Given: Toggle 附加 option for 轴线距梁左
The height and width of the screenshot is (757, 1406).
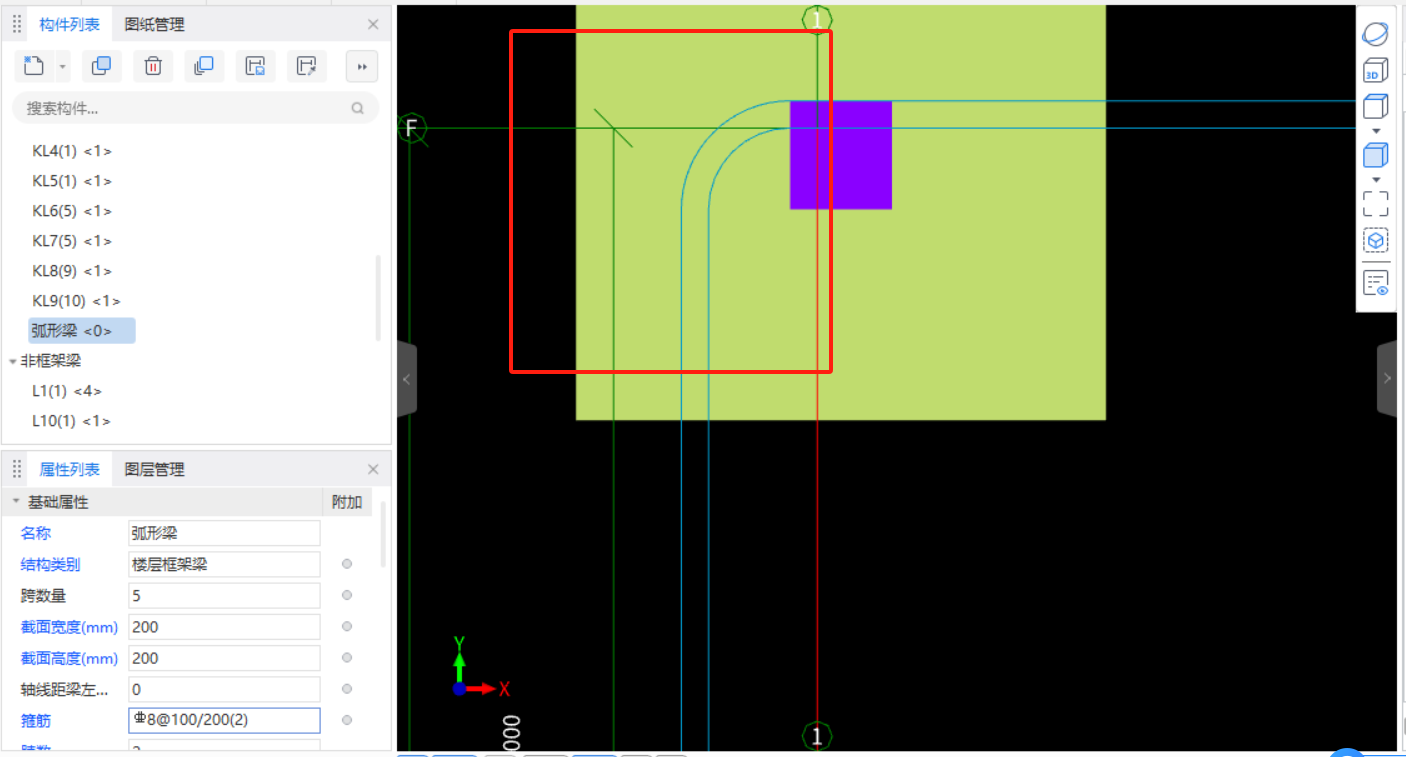Looking at the screenshot, I should click(347, 689).
